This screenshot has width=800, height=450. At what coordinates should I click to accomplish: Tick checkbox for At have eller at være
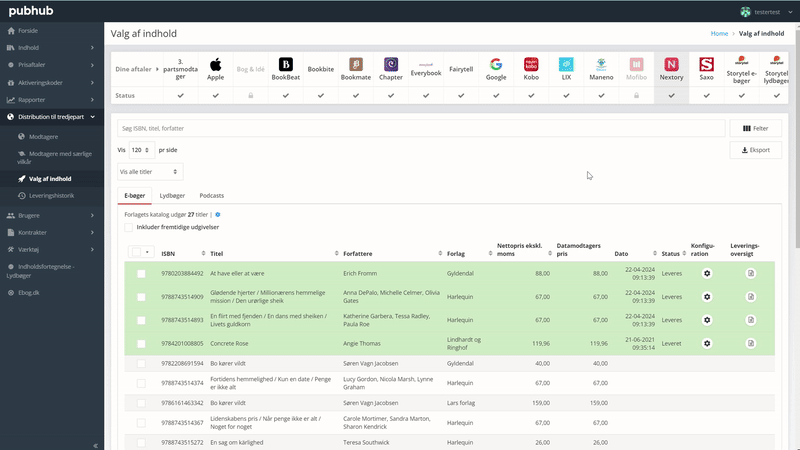tap(141, 273)
